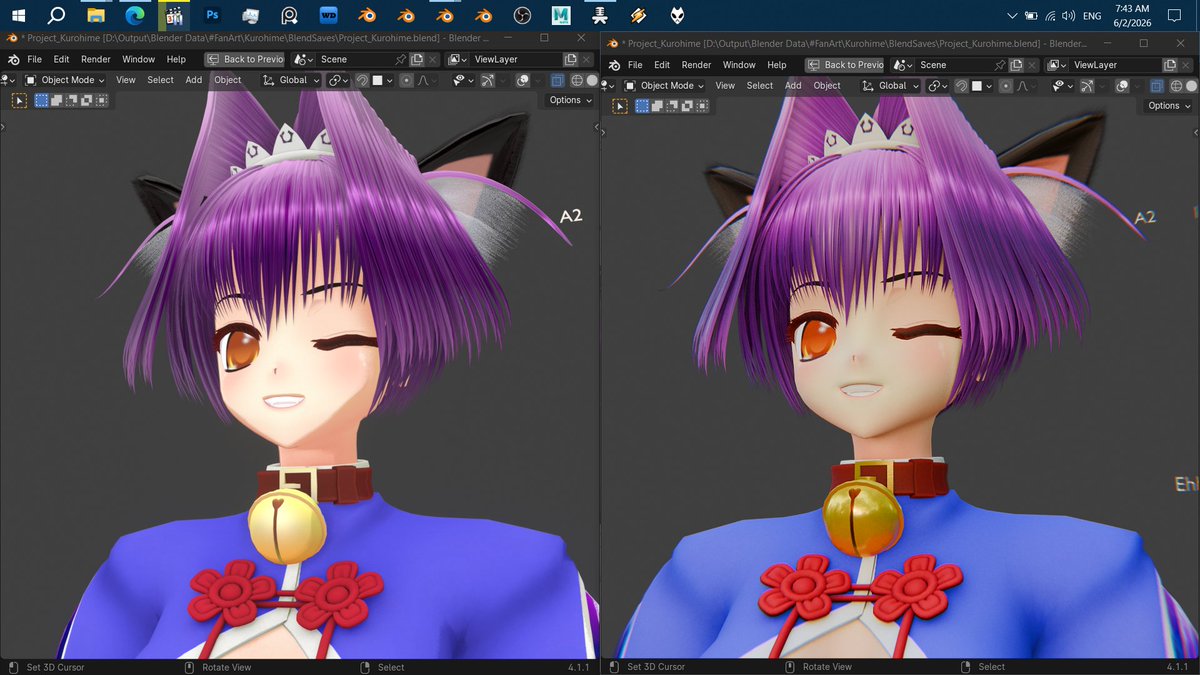Toggle proportional editing in right window
Screen dimensions: 1200x675
[x=1007, y=86]
